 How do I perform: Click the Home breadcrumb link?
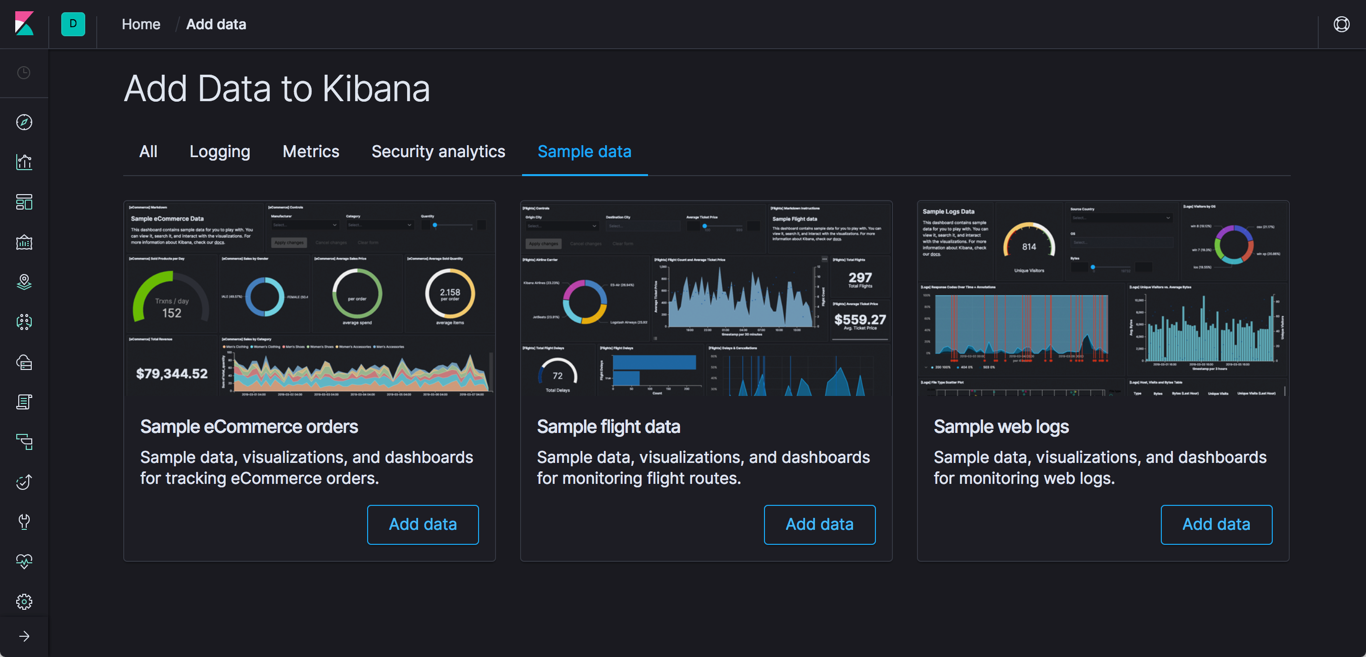click(140, 24)
